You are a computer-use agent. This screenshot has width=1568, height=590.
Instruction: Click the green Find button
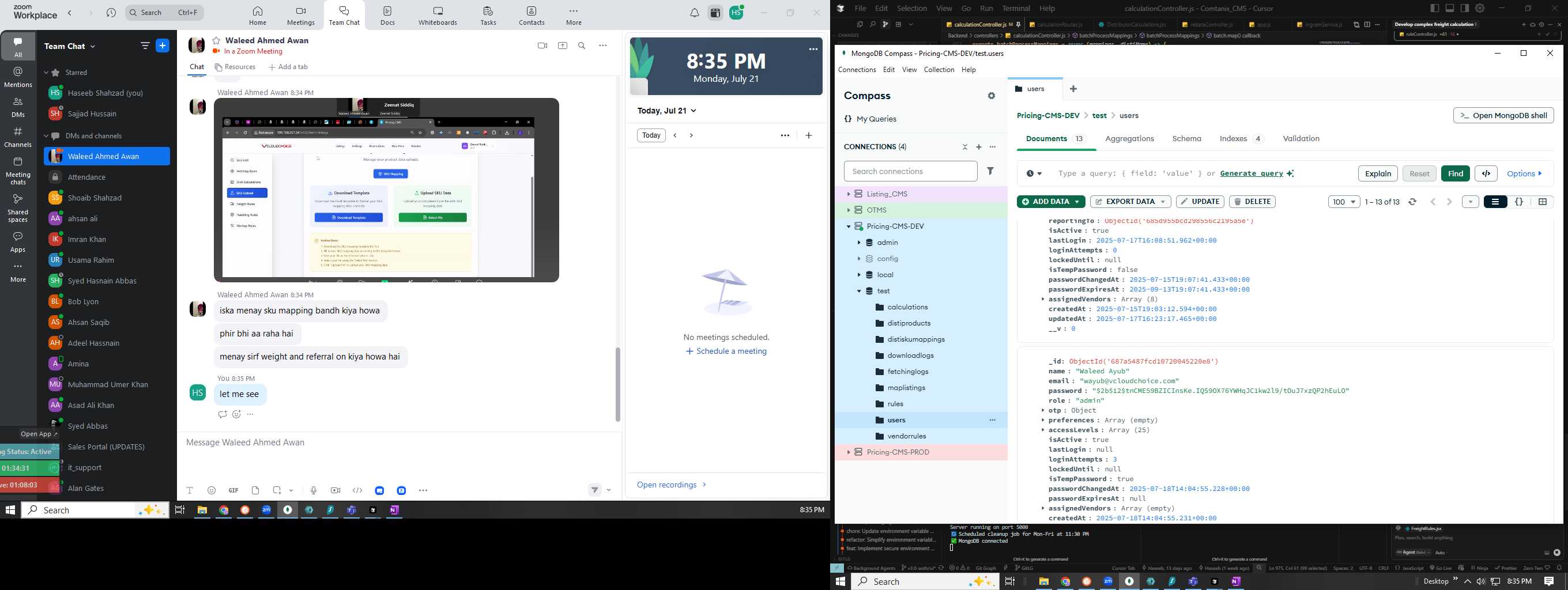click(1456, 173)
